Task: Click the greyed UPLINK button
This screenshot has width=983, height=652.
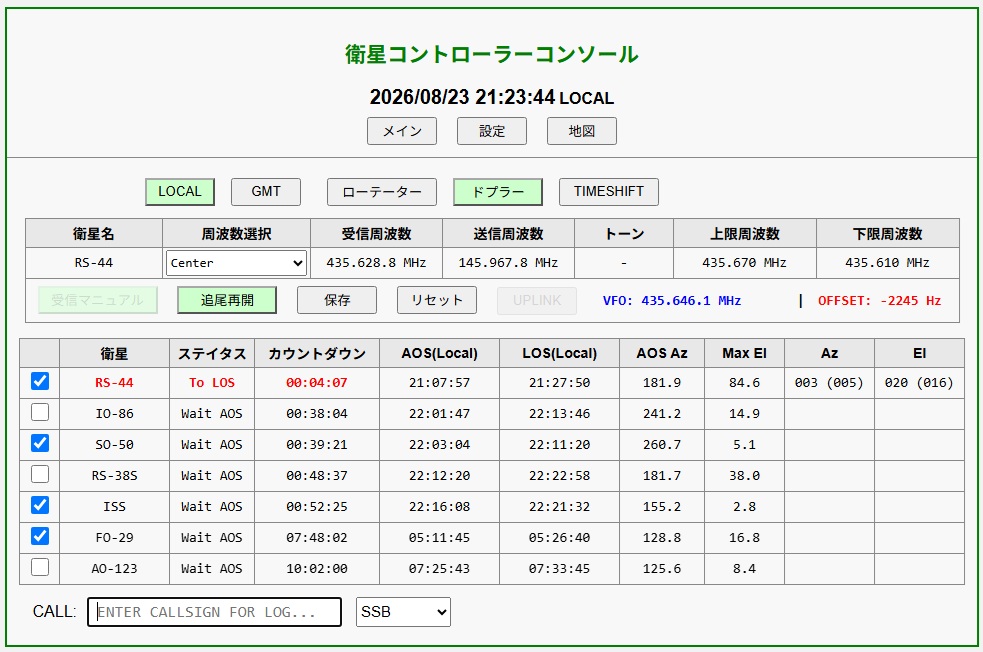Action: point(537,300)
